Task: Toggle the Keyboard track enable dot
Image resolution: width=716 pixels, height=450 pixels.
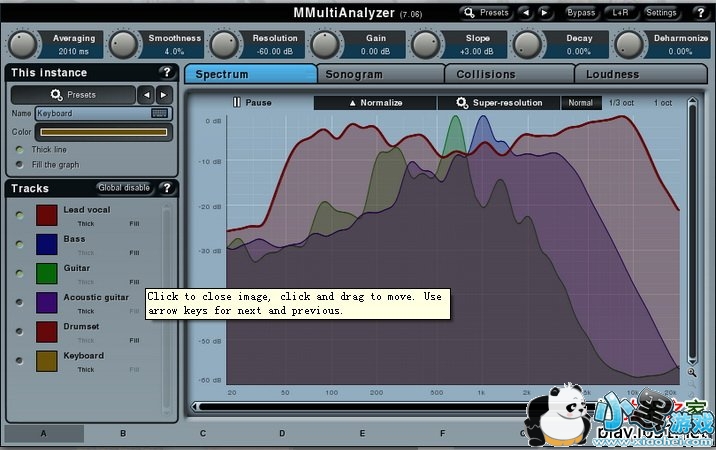Action: (x=20, y=360)
